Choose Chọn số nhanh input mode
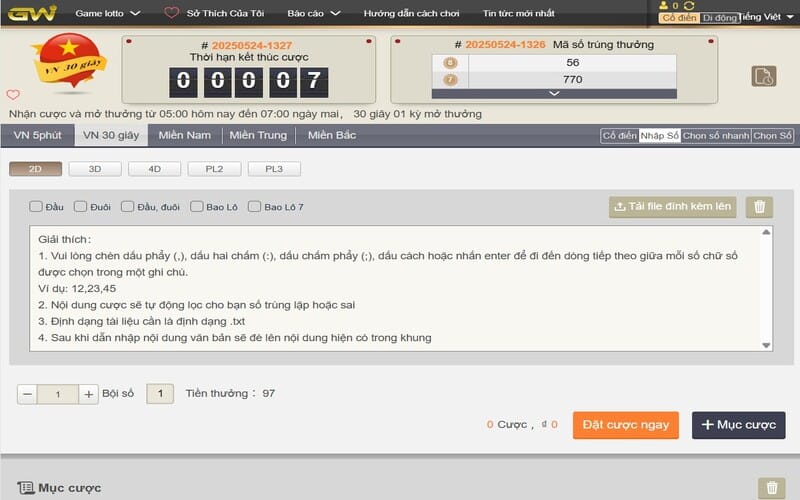This screenshot has width=800, height=500. click(716, 136)
